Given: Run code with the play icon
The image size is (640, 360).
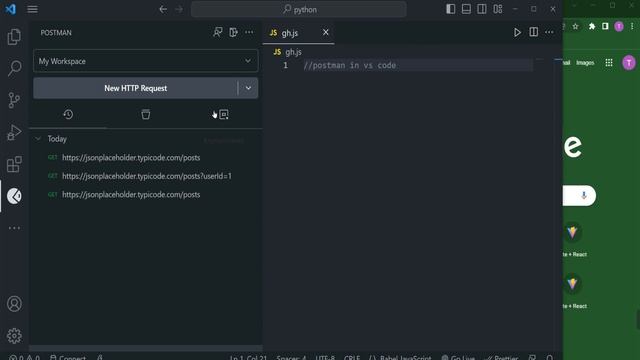Looking at the screenshot, I should tap(517, 32).
